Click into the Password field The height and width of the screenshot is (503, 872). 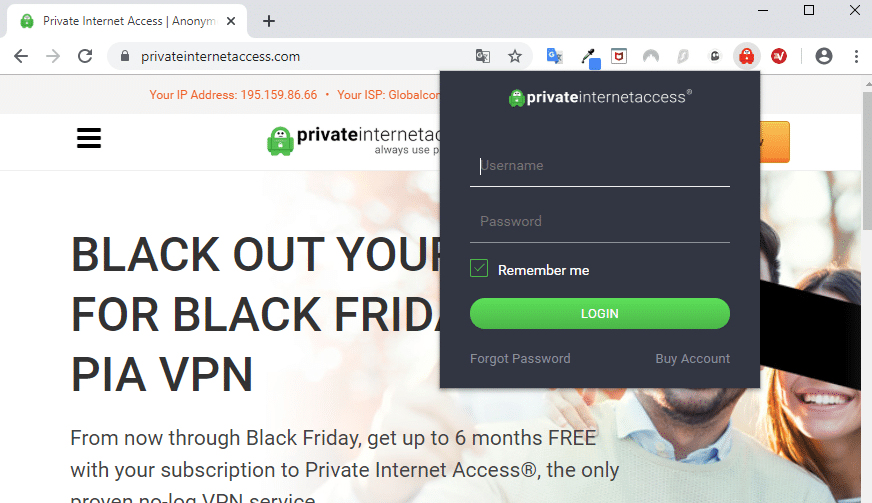coord(600,222)
